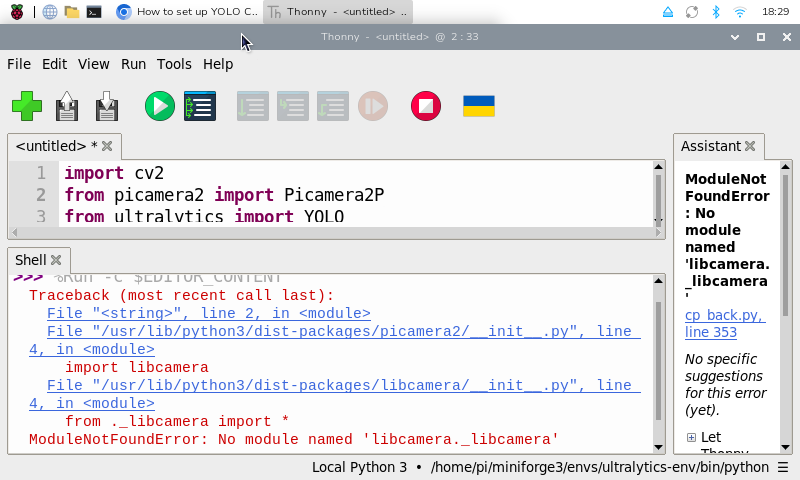Image resolution: width=800 pixels, height=480 pixels.
Task: Click the editor horizontal scrollbar right arrow
Action: coord(658,233)
